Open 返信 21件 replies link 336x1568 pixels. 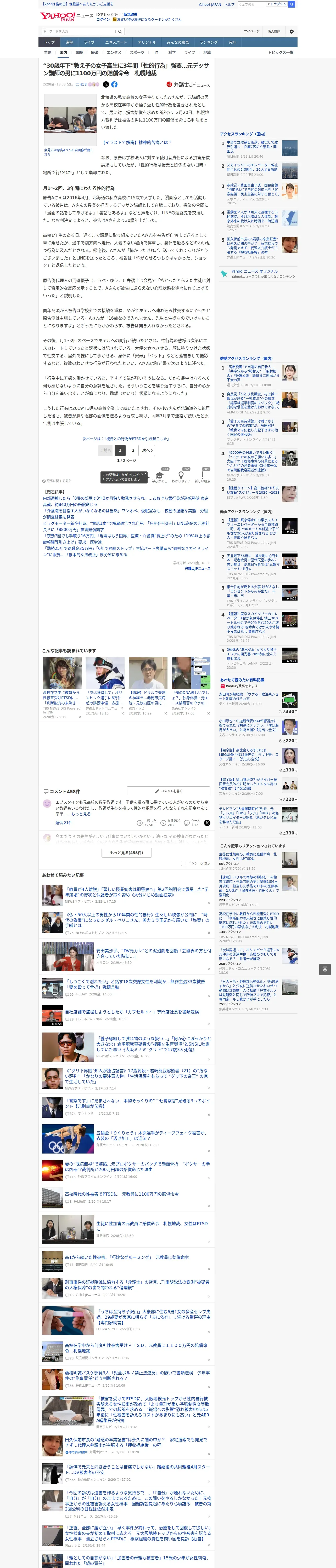63,822
